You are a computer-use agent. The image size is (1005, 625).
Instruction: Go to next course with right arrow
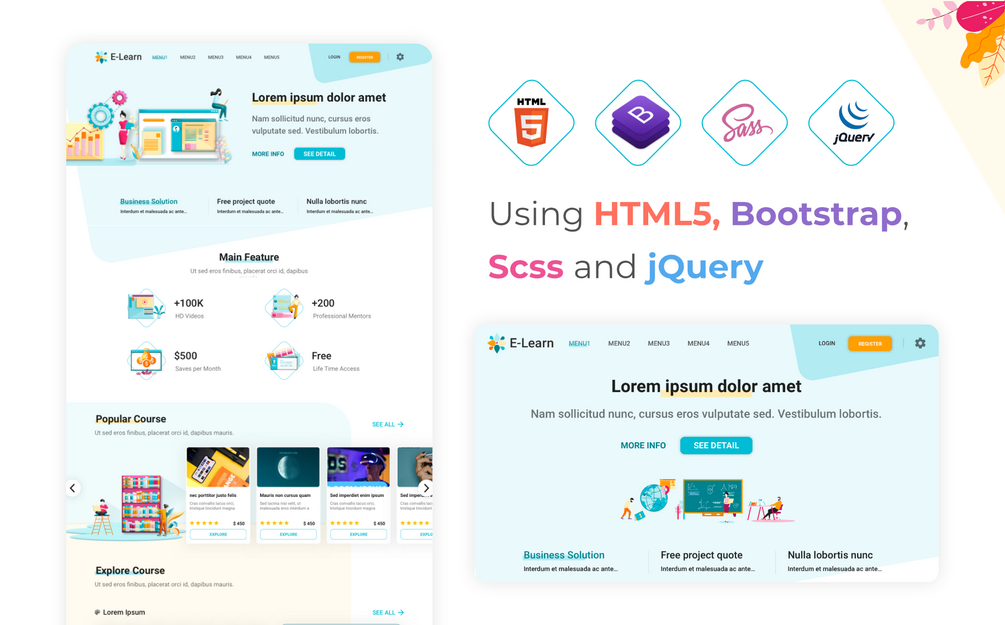pyautogui.click(x=426, y=488)
